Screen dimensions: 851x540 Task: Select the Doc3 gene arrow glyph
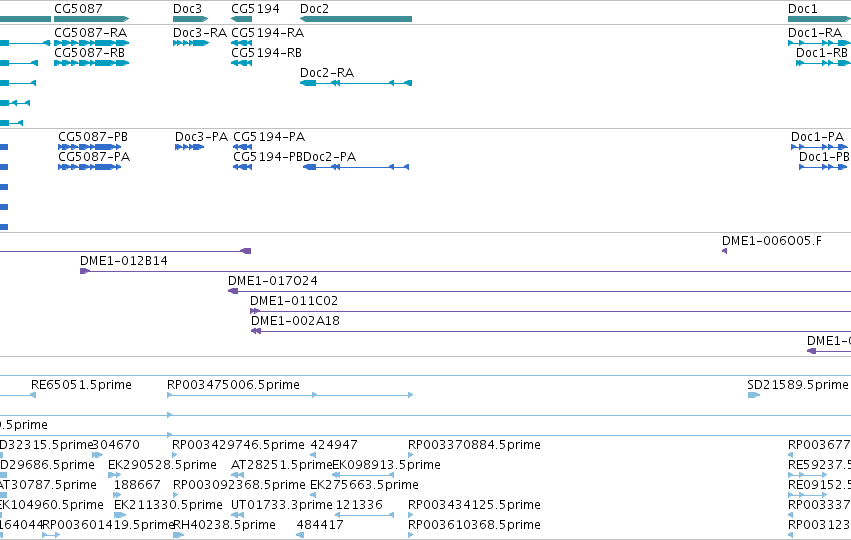[190, 19]
